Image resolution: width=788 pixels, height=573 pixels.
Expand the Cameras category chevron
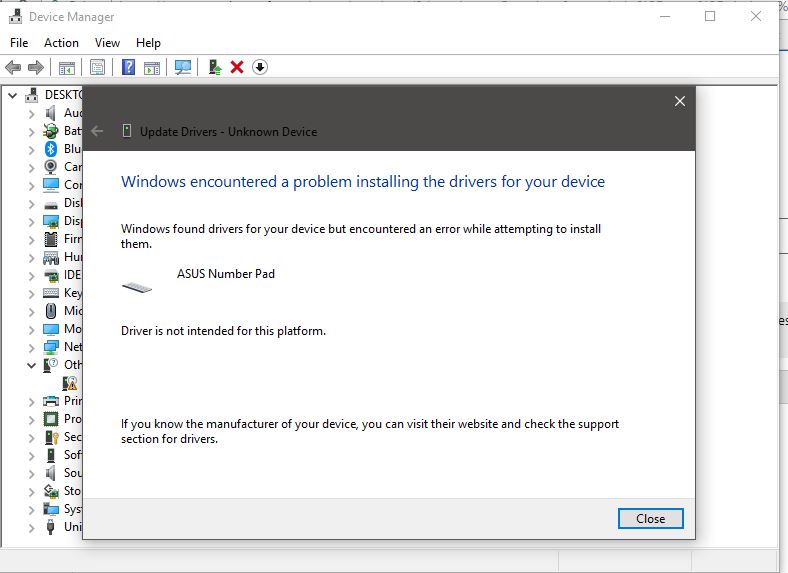(32, 168)
